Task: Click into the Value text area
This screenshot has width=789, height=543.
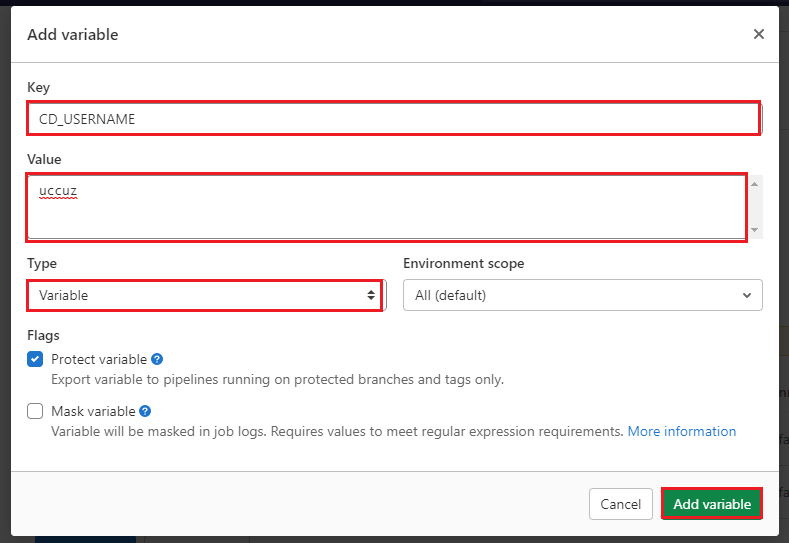Action: (386, 207)
